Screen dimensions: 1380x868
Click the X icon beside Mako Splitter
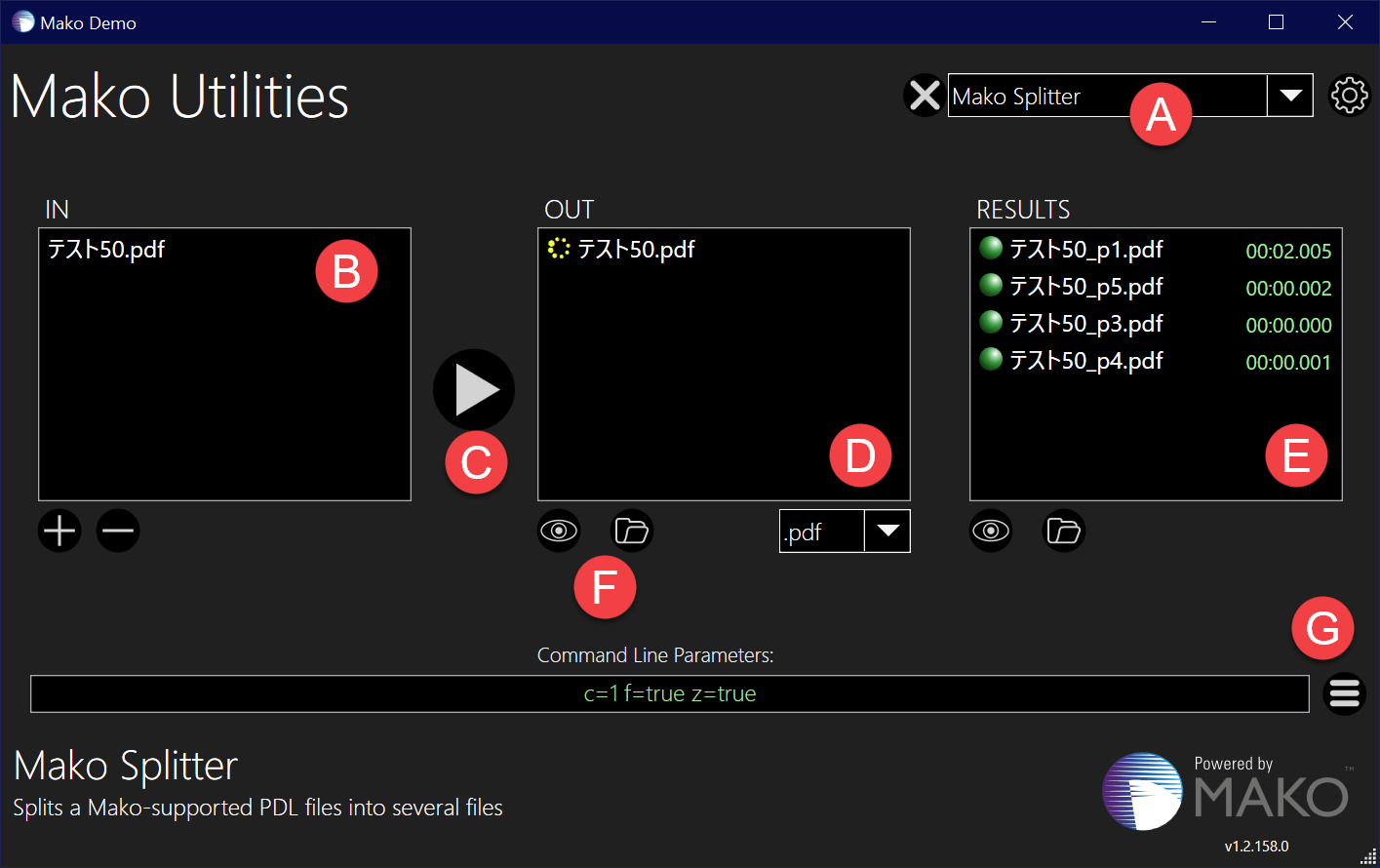click(924, 96)
